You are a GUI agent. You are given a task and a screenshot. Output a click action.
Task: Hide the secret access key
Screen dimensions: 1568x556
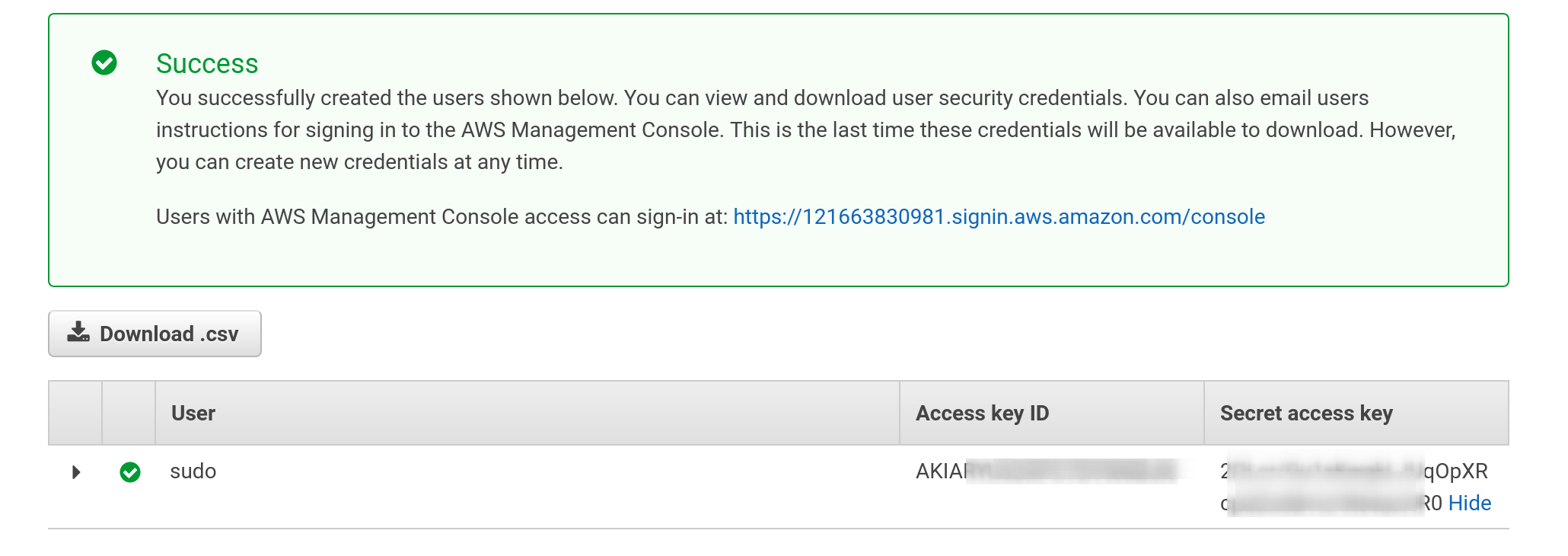1469,503
